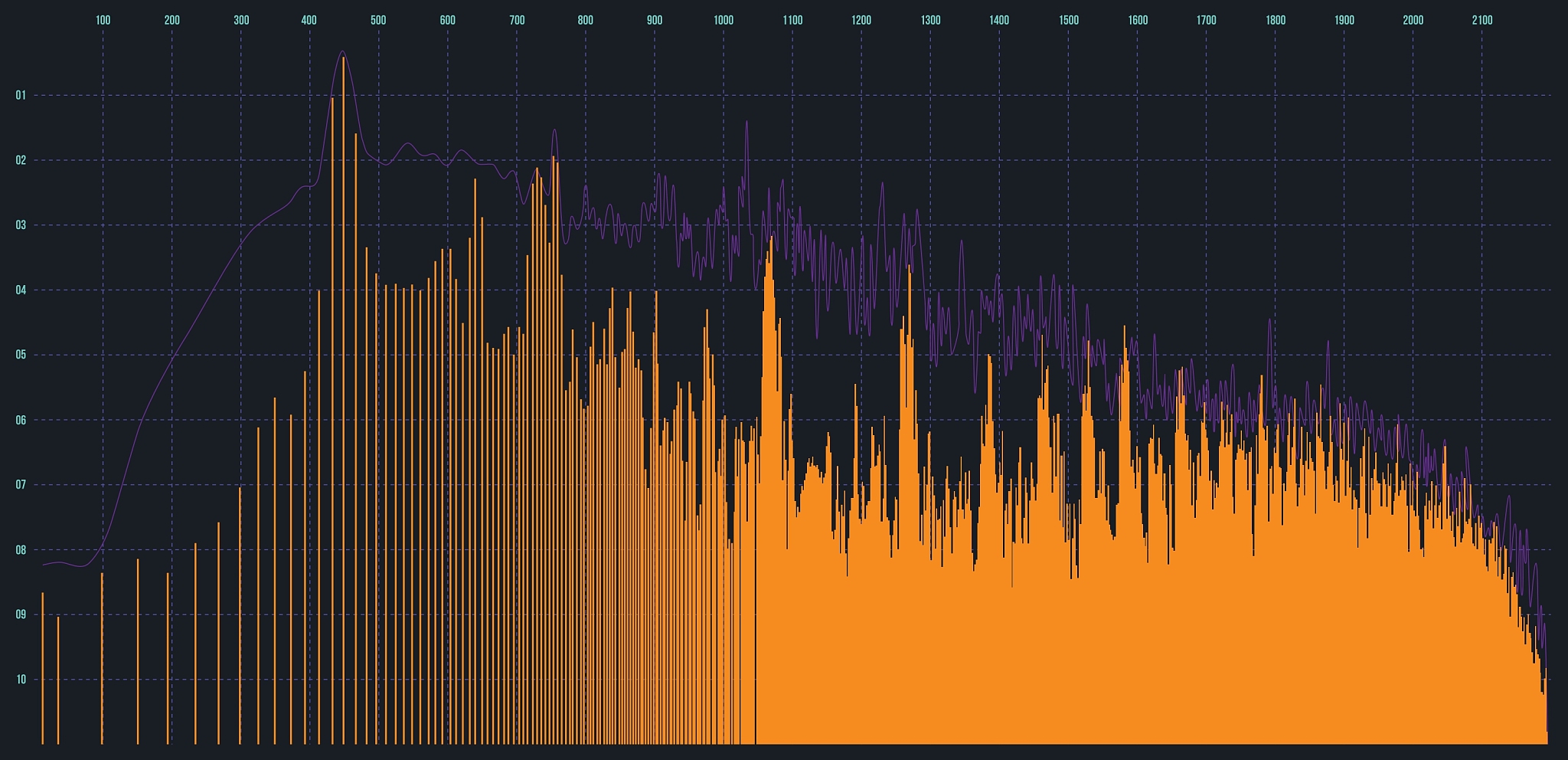
Task: Click the tall purple spike just right of 1000
Action: click(x=746, y=123)
